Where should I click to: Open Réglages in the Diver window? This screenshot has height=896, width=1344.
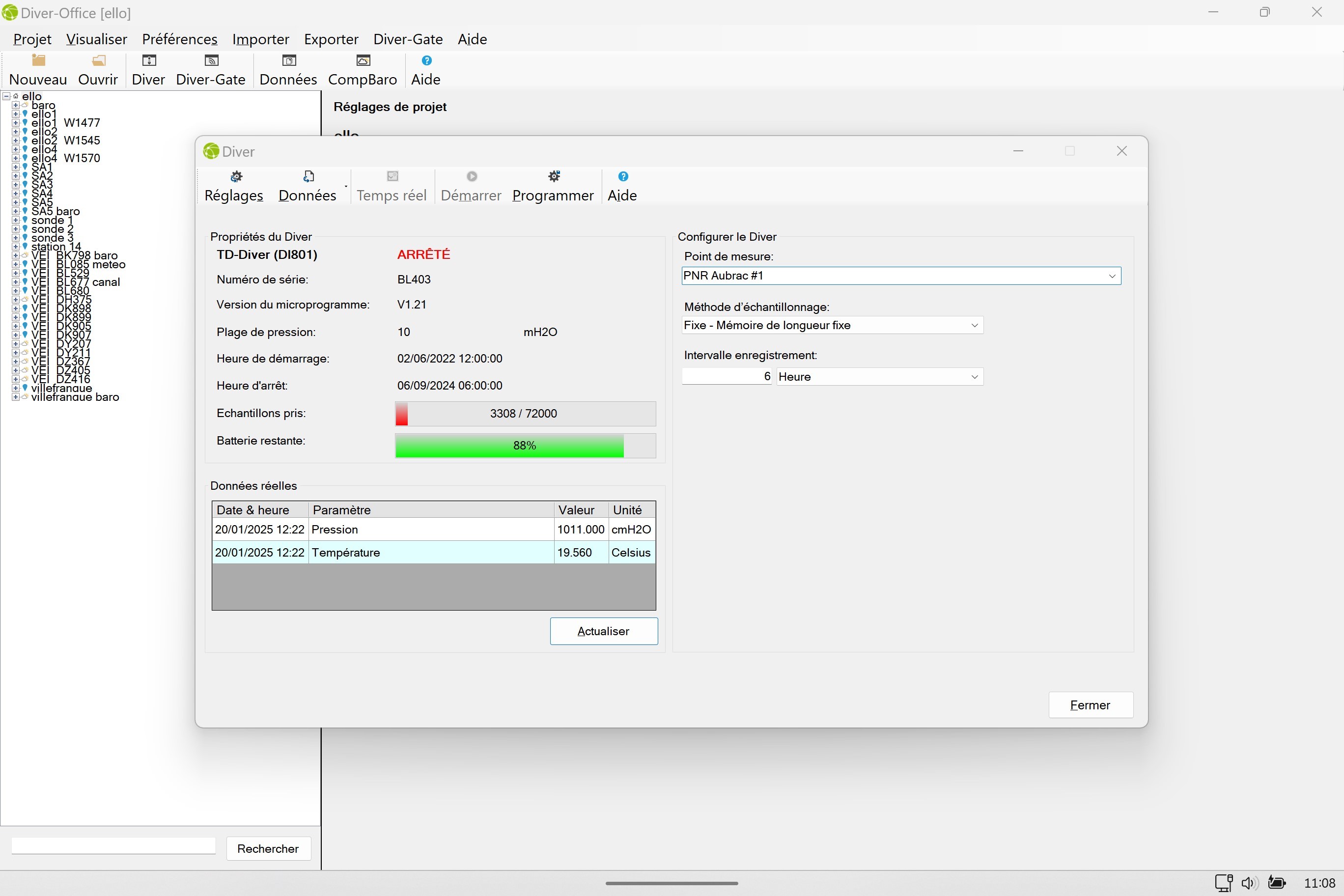[234, 186]
